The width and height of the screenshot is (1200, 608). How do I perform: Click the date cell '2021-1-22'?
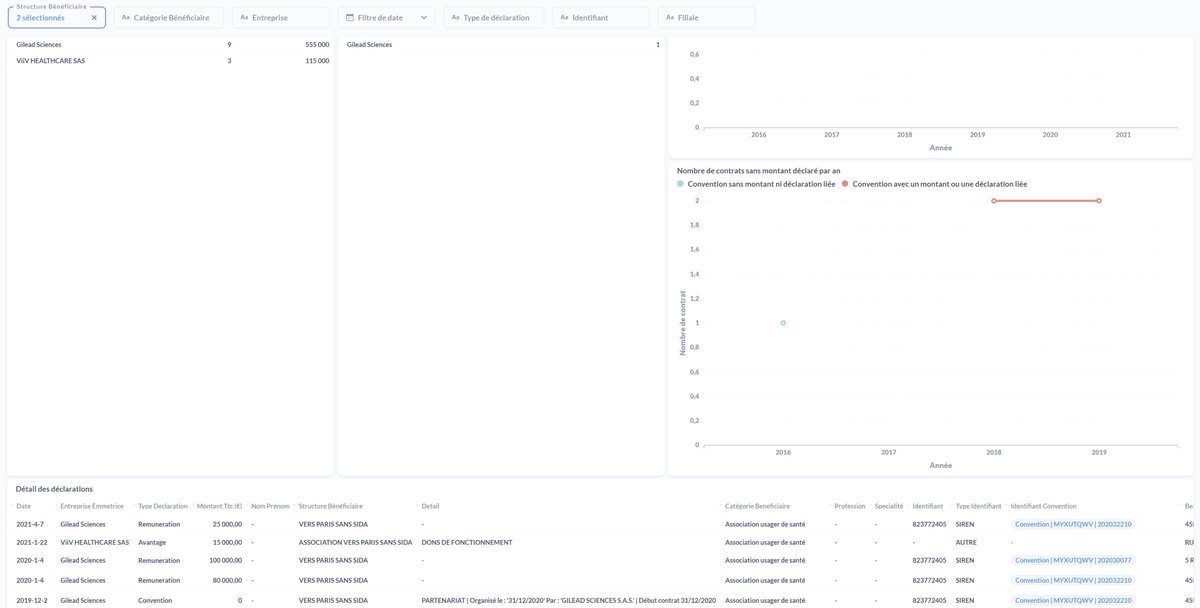(31, 542)
